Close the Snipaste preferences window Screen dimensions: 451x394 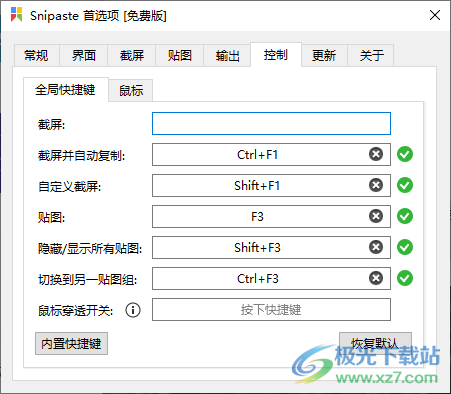435,15
